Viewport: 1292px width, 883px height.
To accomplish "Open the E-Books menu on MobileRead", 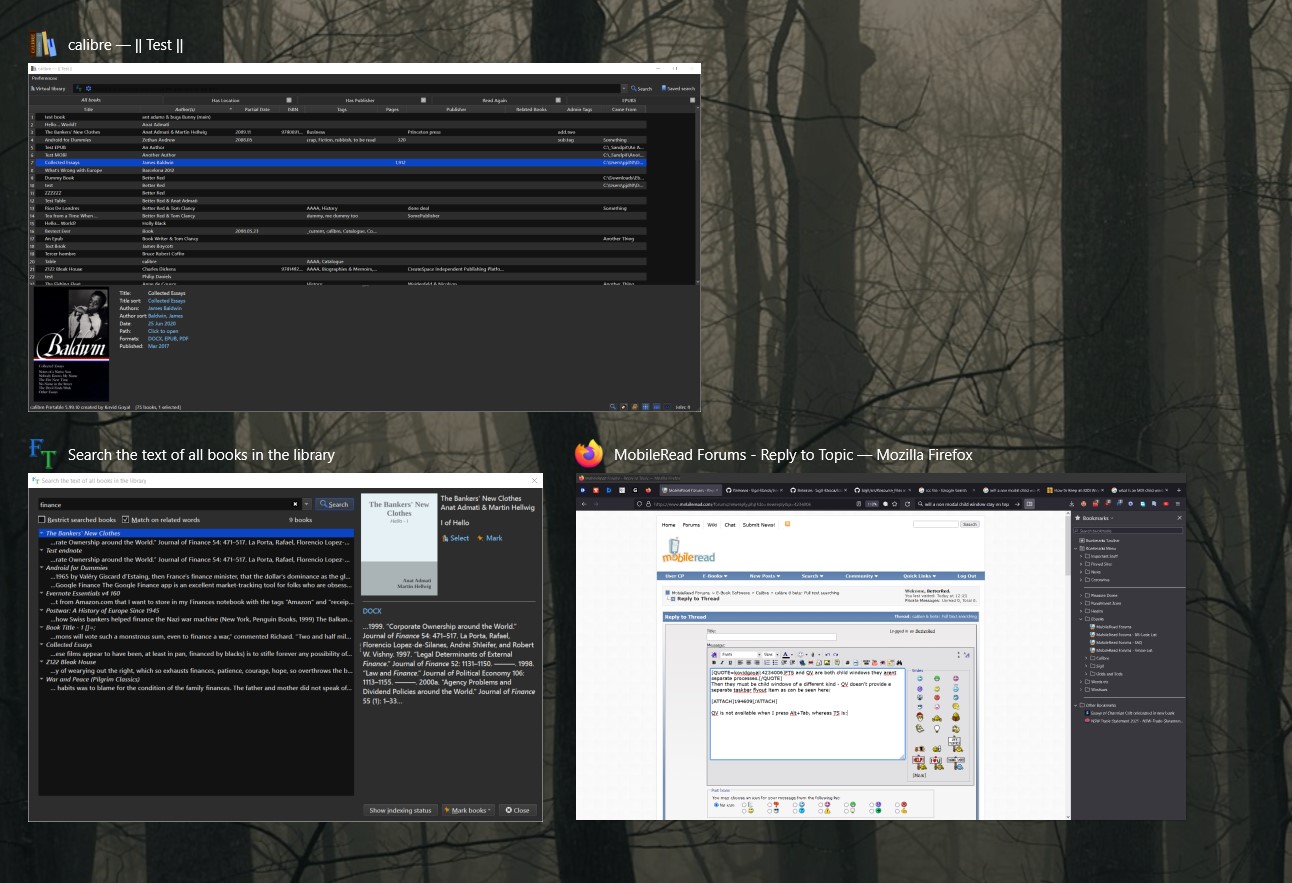I will (x=717, y=576).
